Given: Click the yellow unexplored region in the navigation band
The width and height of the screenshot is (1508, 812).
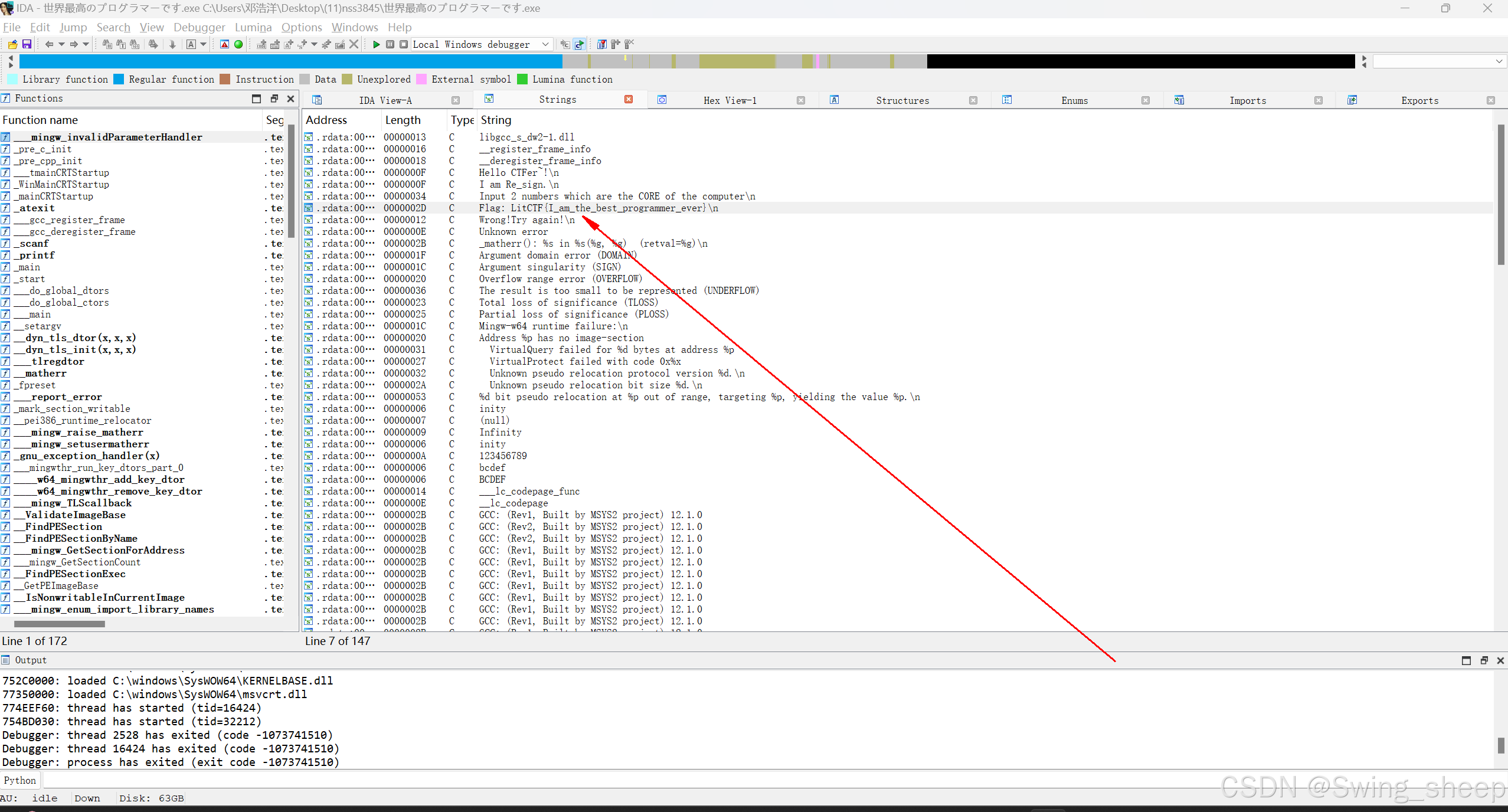Looking at the screenshot, I should (737, 61).
